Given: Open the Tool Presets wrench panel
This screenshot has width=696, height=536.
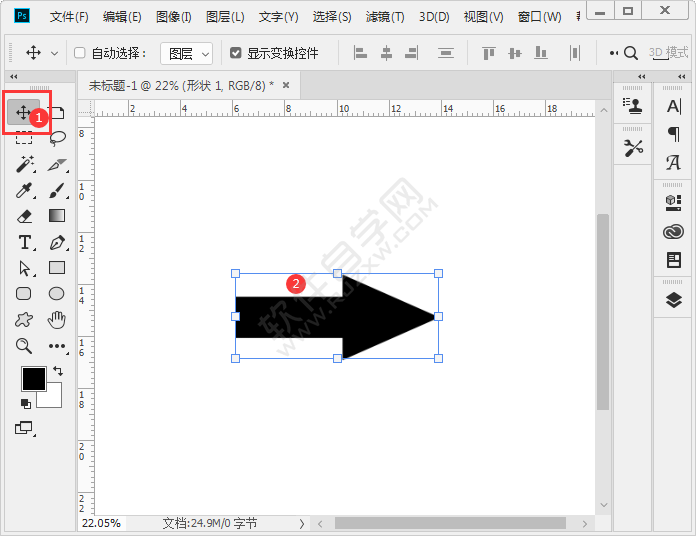Looking at the screenshot, I should pos(633,148).
